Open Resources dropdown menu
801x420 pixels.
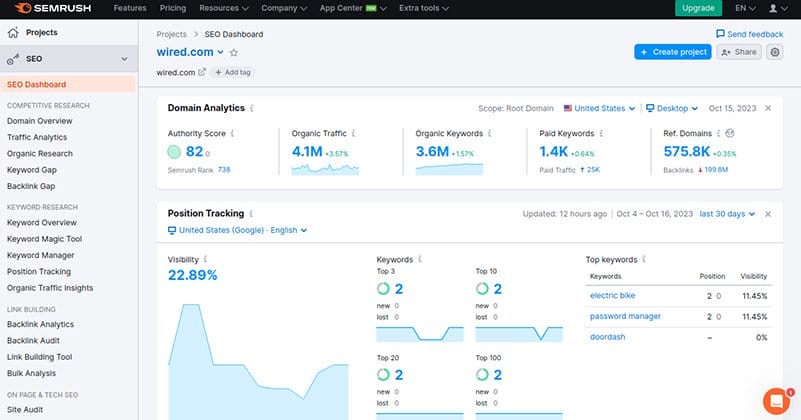coord(224,8)
